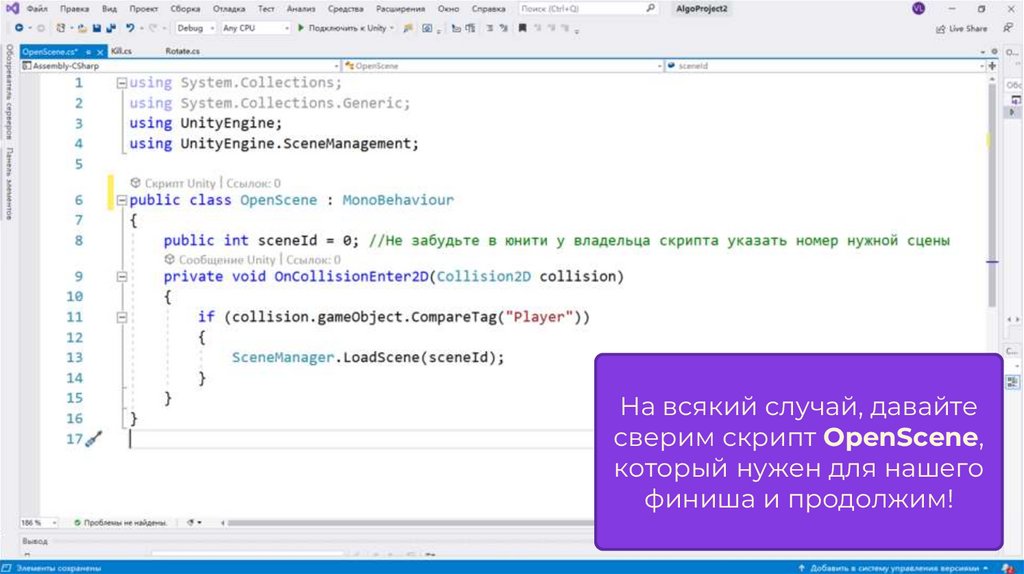Click the notifications icon in status bar
The height and width of the screenshot is (574, 1024).
1010,567
